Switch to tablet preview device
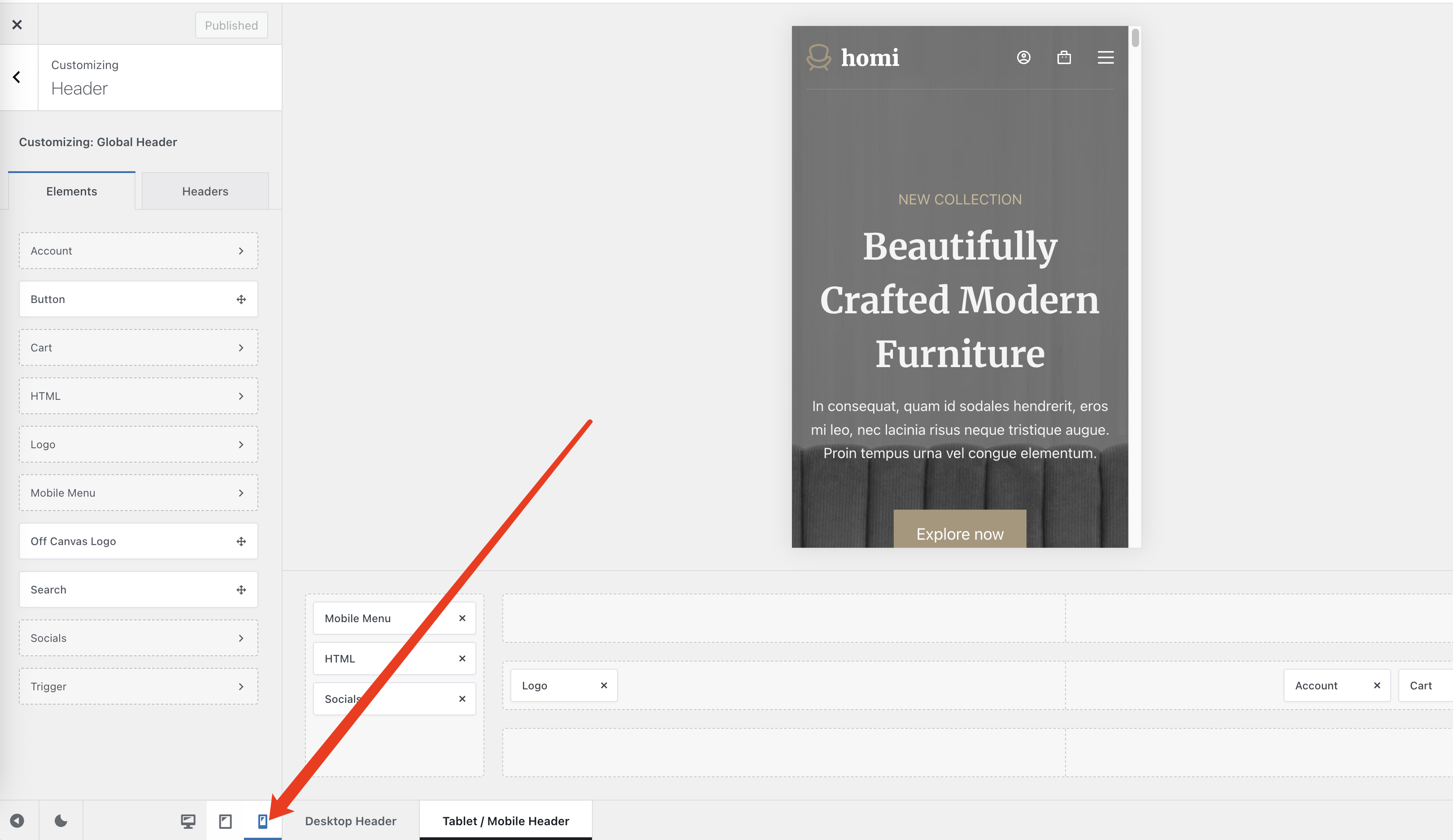 point(226,821)
